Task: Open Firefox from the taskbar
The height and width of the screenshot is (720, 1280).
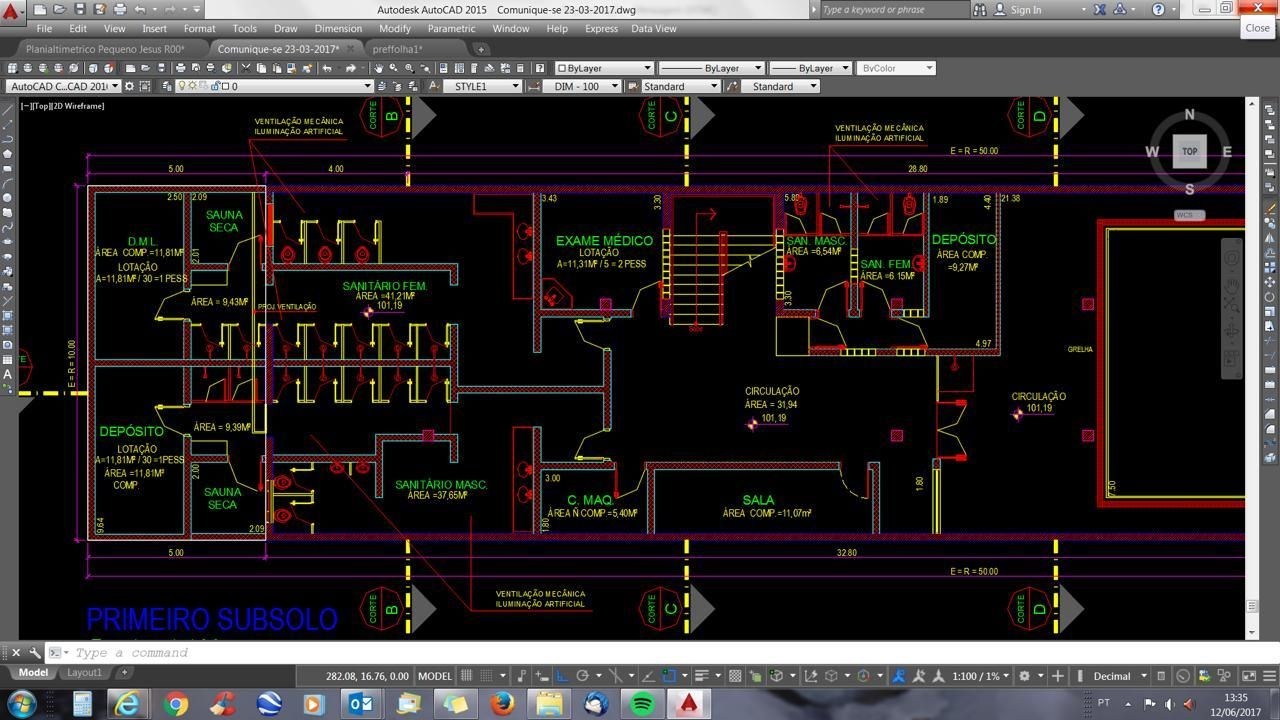Action: pos(502,704)
